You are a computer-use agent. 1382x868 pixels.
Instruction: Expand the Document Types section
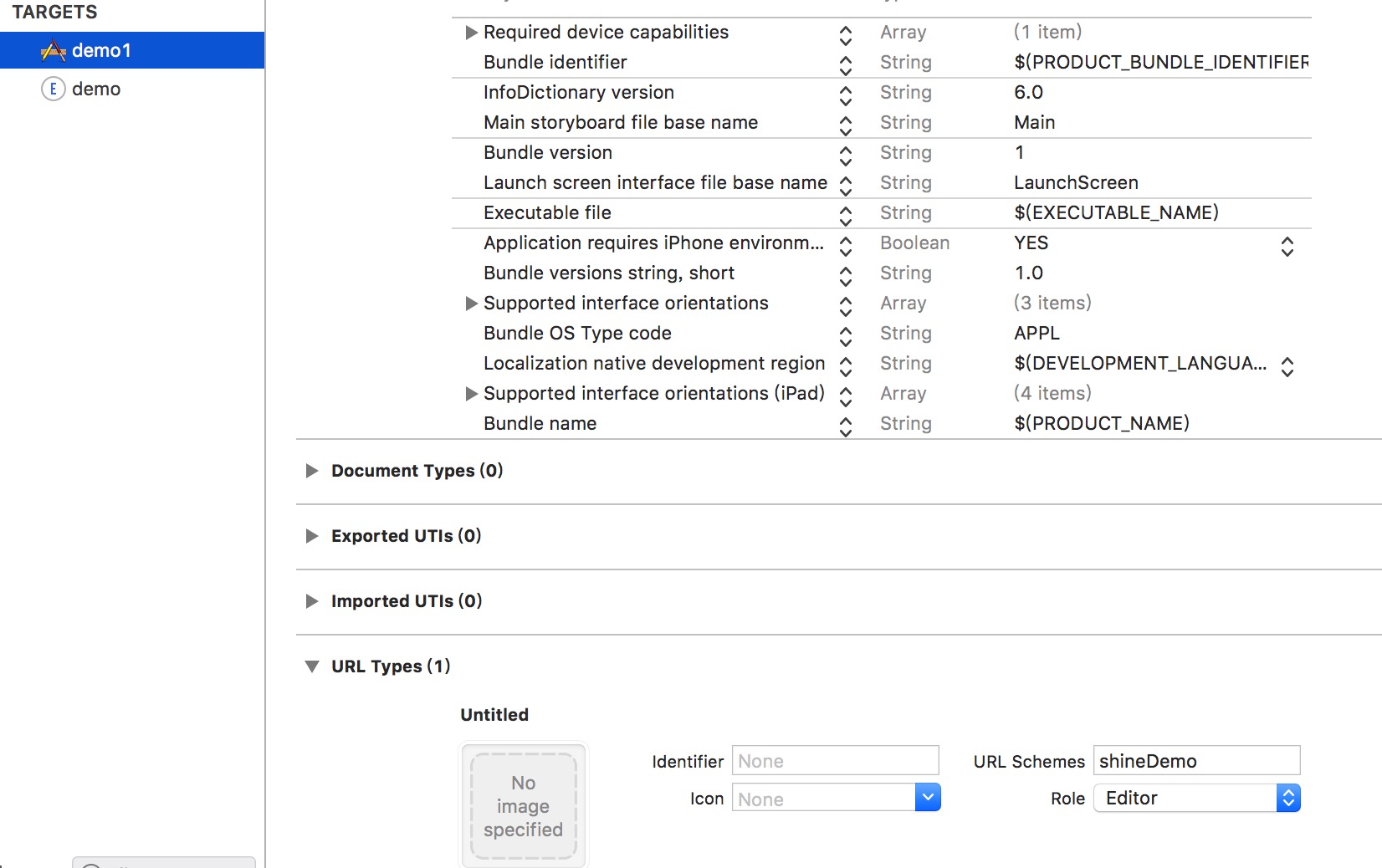click(312, 471)
